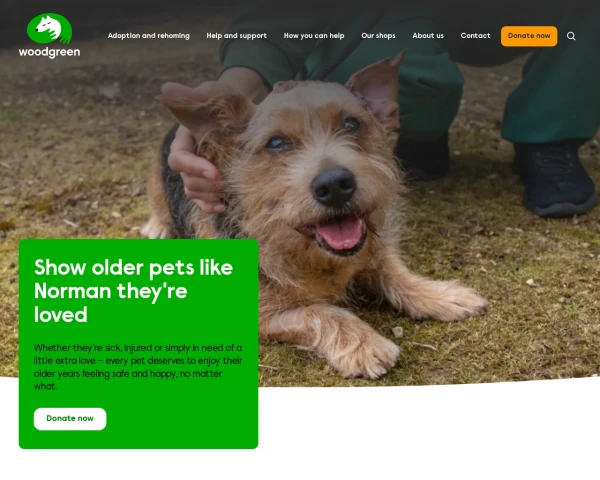This screenshot has width=600, height=480.
Task: Click the word 'loved' in the headline
Action: (60, 315)
